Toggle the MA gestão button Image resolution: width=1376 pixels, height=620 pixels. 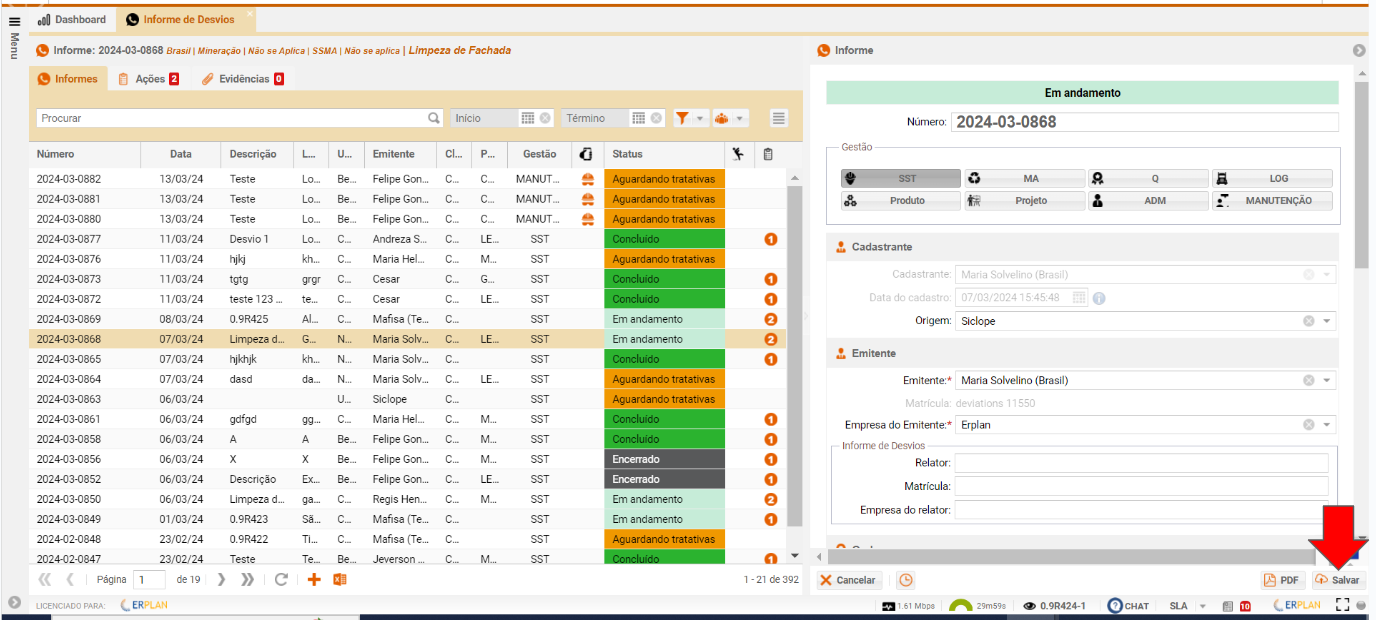[1025, 178]
